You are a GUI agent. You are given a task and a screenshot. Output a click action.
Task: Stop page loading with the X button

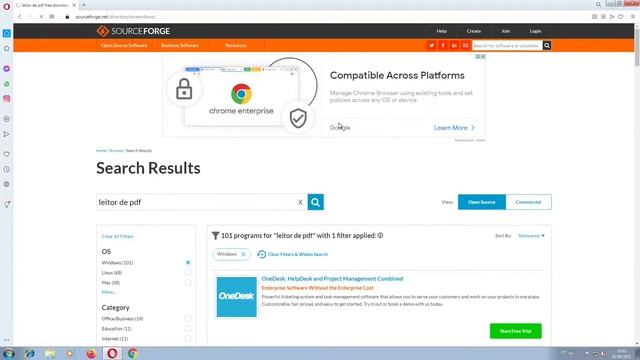pos(41,17)
